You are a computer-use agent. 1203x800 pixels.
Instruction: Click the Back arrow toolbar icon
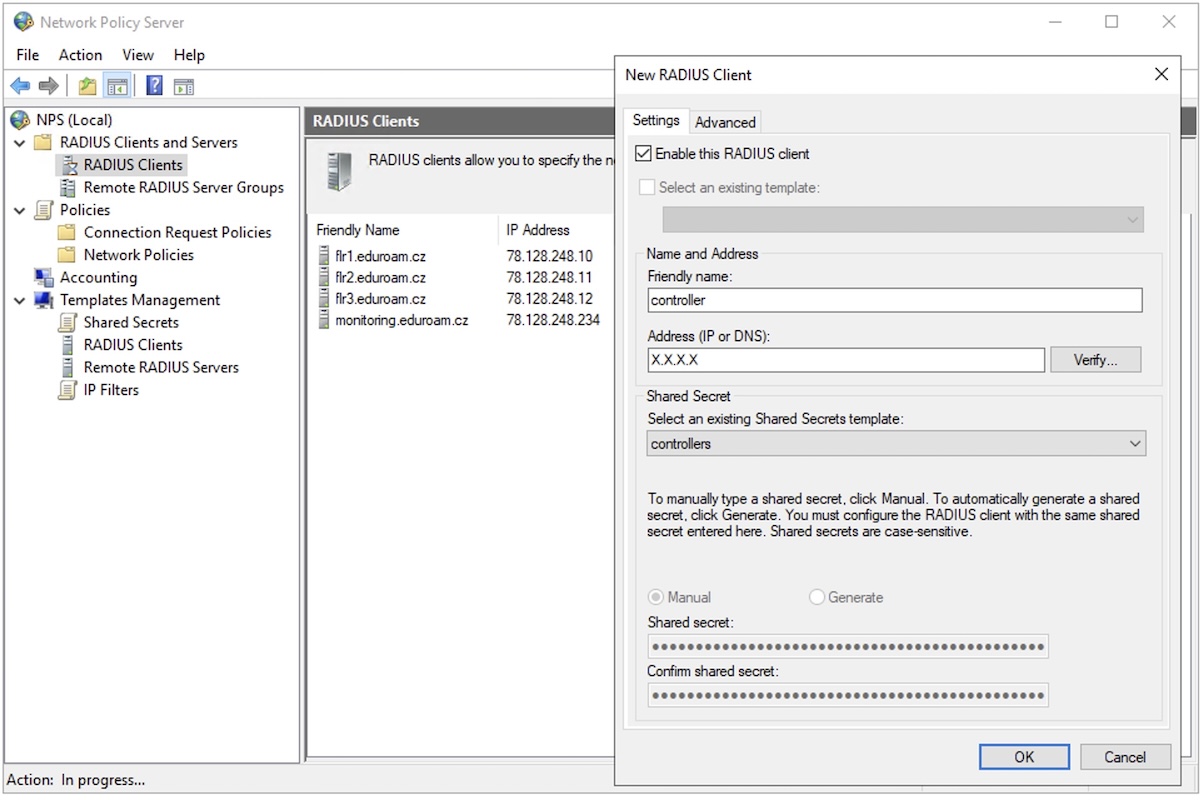click(20, 86)
